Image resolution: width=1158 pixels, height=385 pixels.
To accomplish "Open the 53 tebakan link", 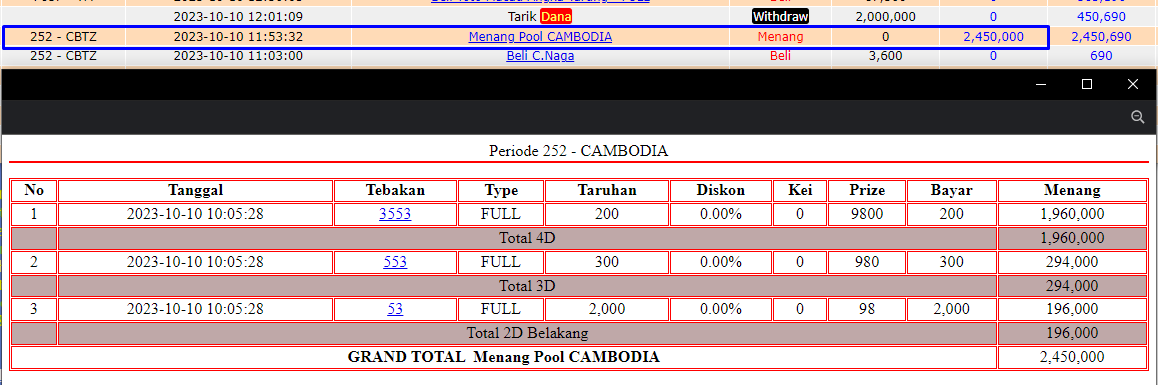I will tap(395, 309).
